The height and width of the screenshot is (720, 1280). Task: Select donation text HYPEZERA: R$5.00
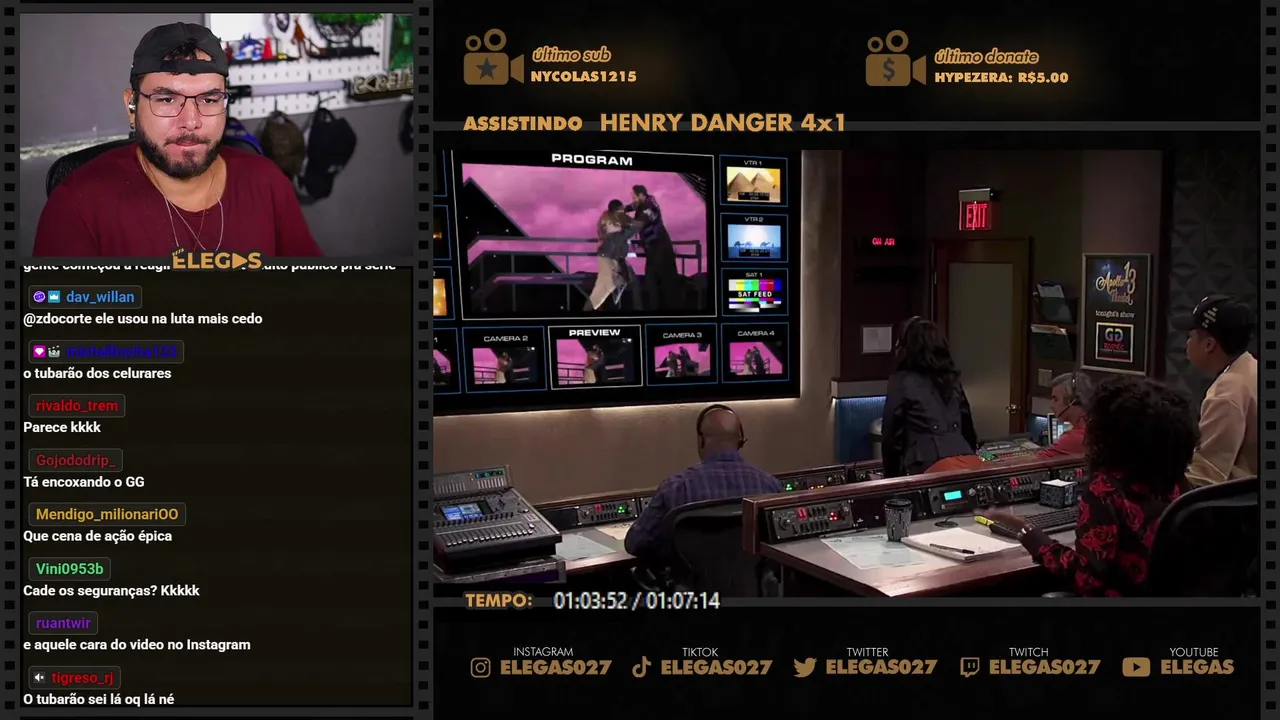pyautogui.click(x=1001, y=77)
